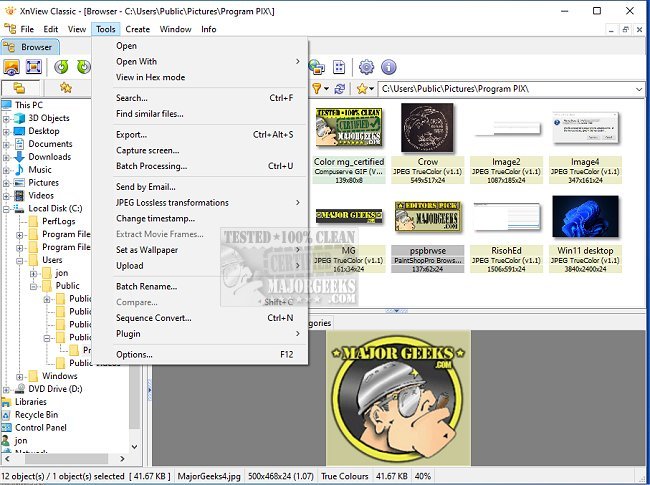The image size is (650, 485).
Task: Click the filter funnel icon
Action: [316, 89]
